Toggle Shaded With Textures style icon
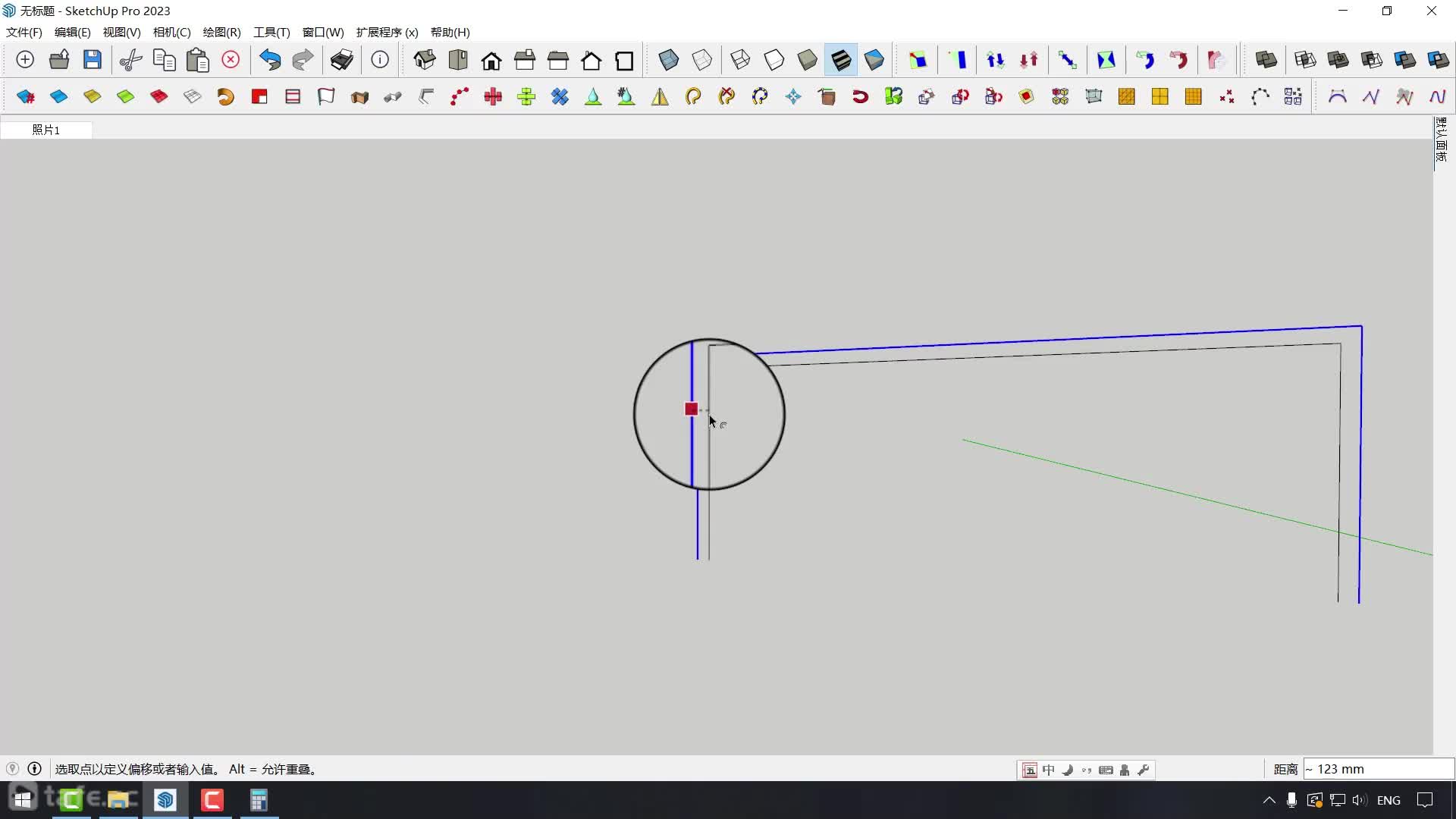This screenshot has width=1456, height=819. tap(841, 60)
